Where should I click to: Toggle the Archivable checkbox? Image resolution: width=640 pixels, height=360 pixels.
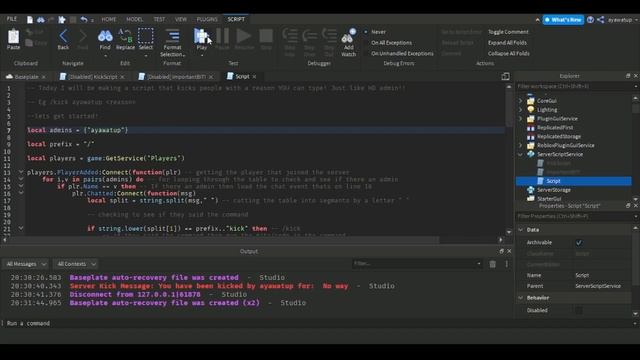579,242
